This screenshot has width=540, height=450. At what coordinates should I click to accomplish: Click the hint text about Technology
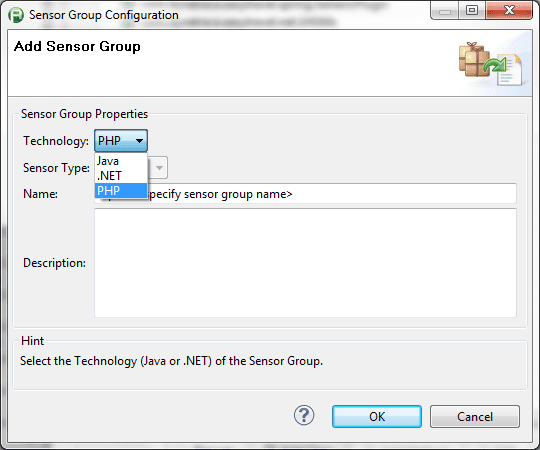pos(172,361)
